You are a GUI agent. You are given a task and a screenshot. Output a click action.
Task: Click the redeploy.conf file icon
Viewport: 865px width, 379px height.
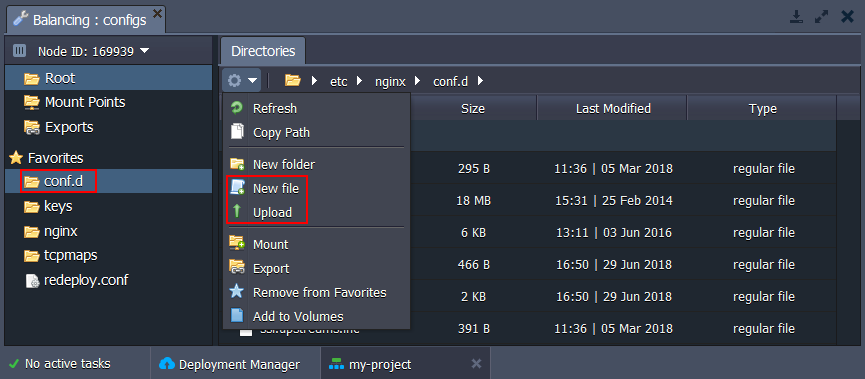coord(32,281)
